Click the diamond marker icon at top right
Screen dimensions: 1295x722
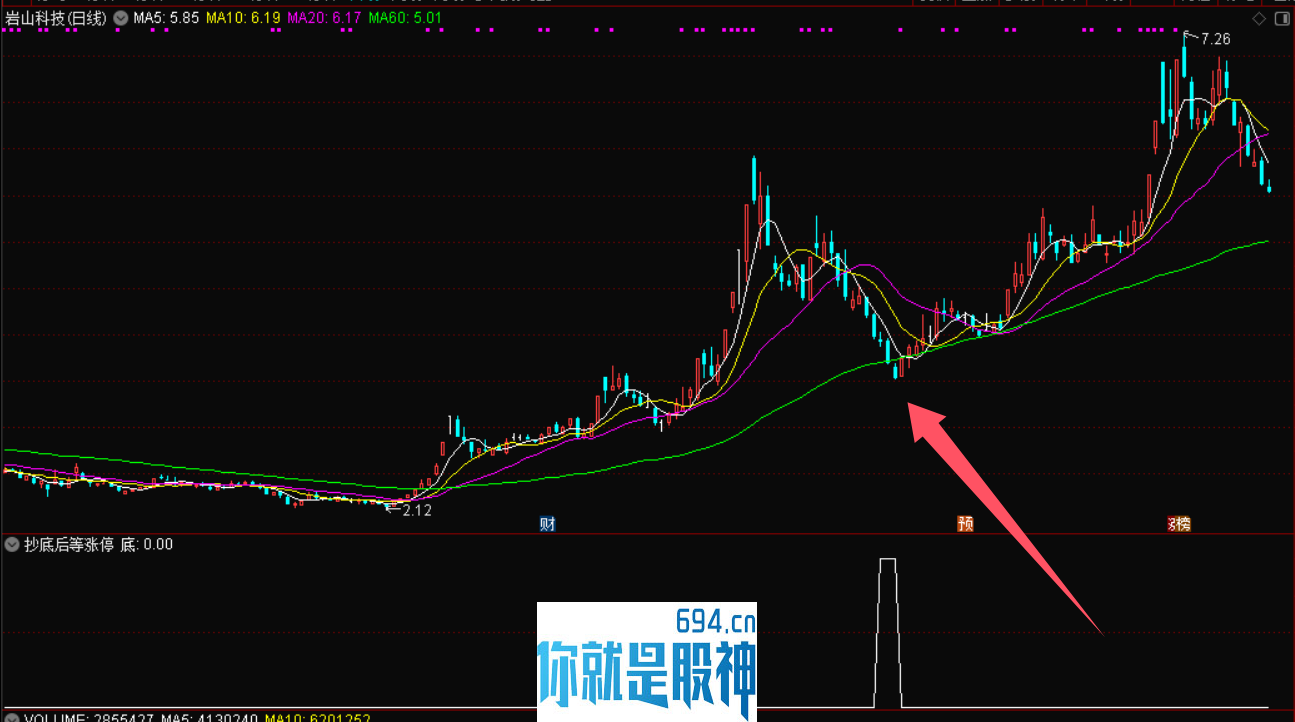click(1259, 18)
